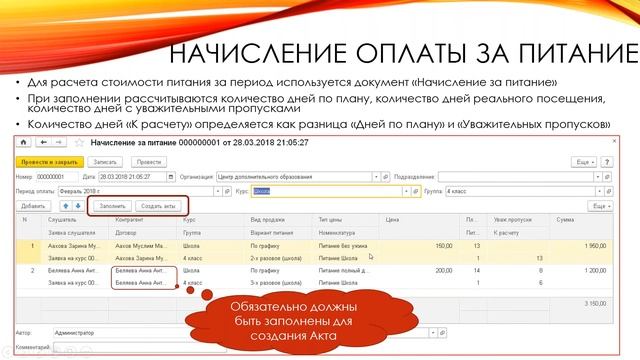Close the document with the X icon
Viewport: 640px width, 360px height.
[614, 141]
